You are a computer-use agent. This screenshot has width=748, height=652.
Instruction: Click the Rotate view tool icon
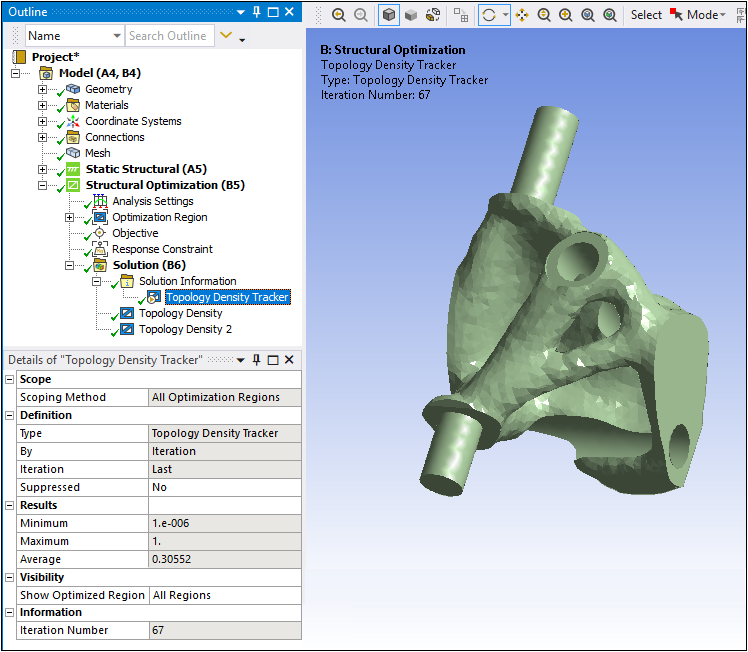click(489, 15)
